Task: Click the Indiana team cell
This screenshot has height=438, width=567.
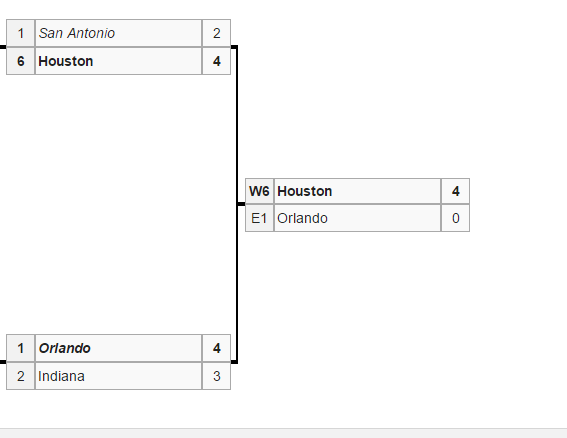Action: [x=118, y=376]
